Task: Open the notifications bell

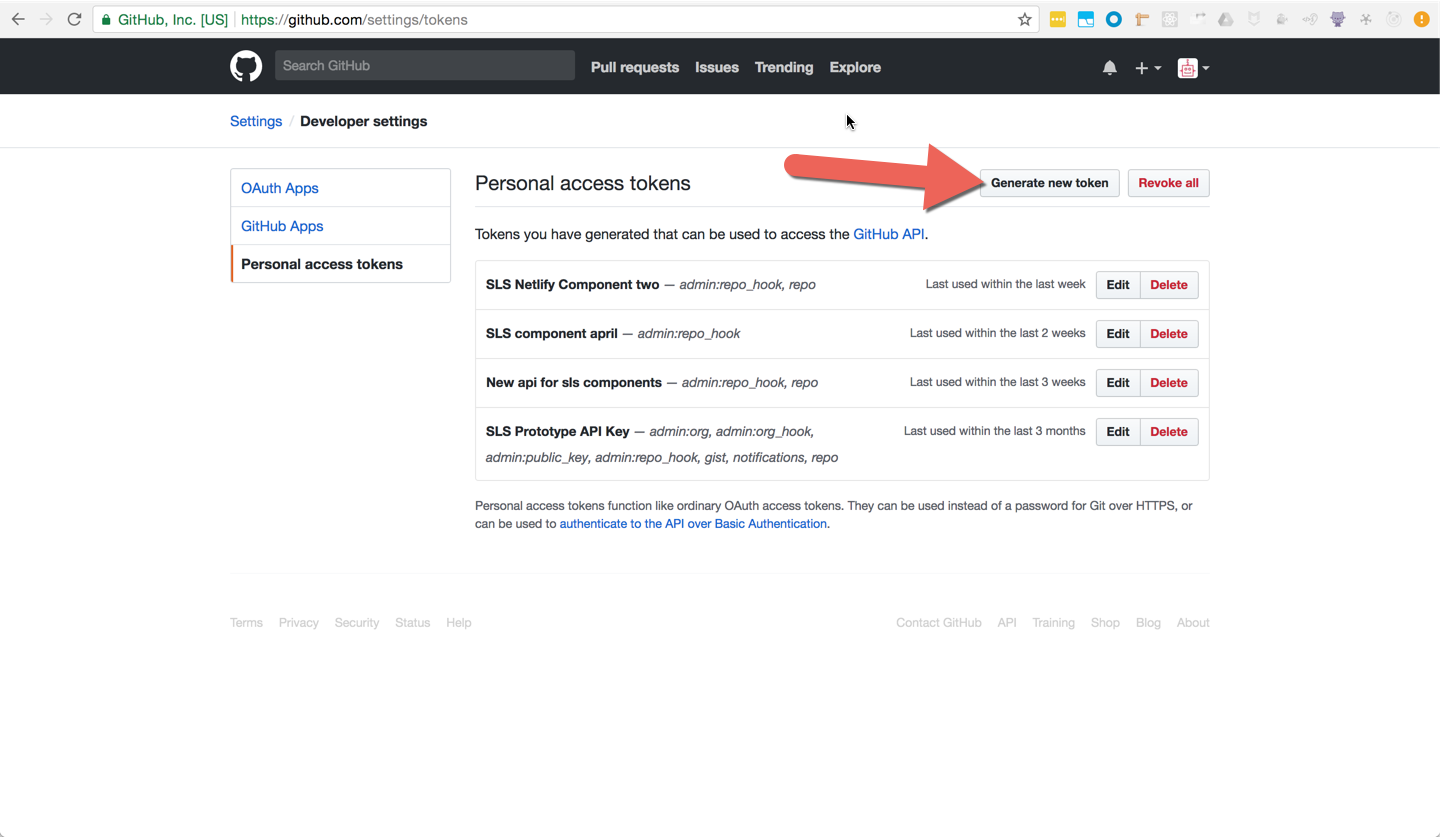Action: 1109,68
